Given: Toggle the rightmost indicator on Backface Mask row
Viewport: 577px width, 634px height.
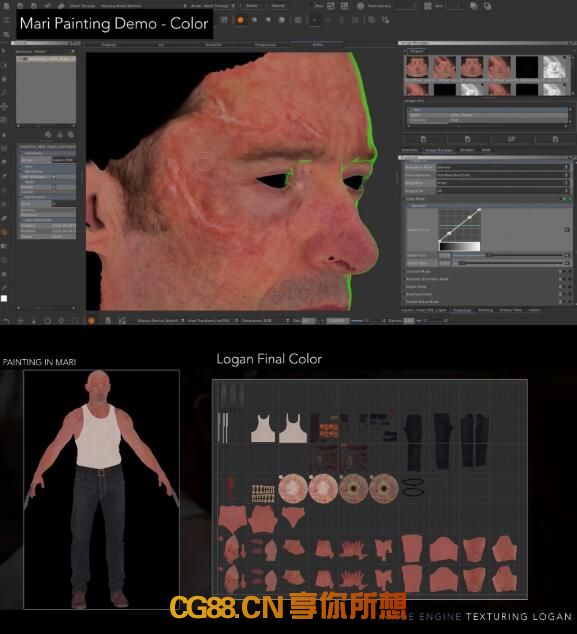Looking at the screenshot, I should tap(570, 294).
